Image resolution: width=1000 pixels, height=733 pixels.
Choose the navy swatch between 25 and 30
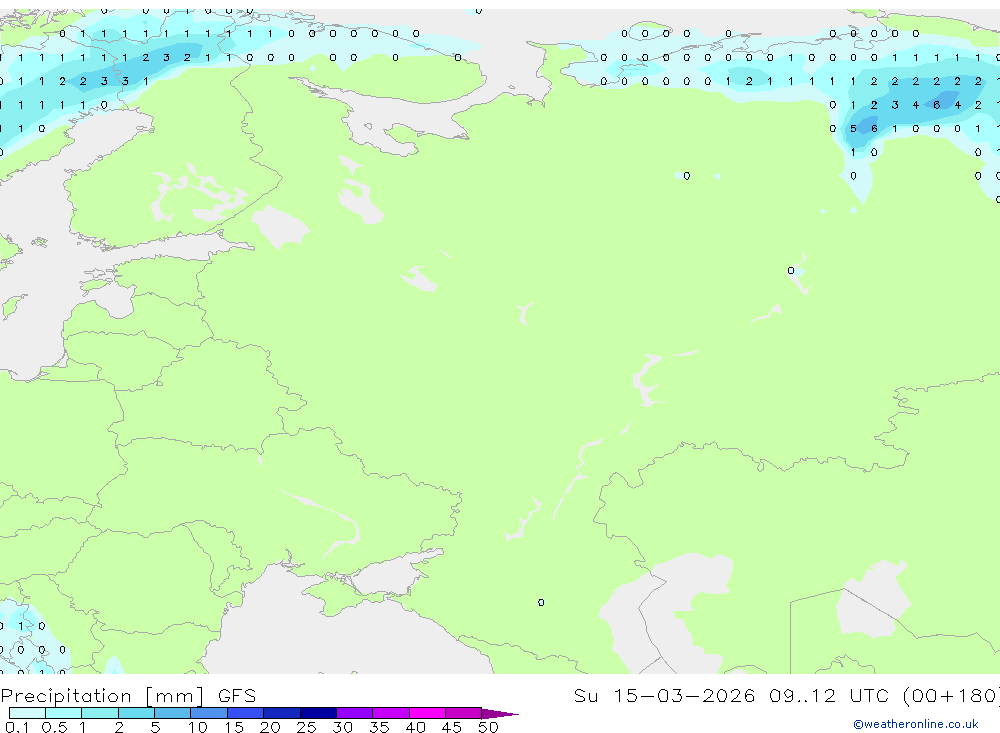click(x=318, y=713)
